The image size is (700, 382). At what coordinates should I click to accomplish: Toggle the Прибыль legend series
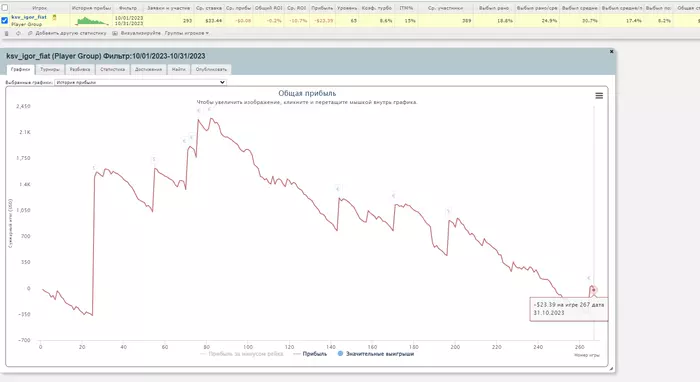(310, 354)
